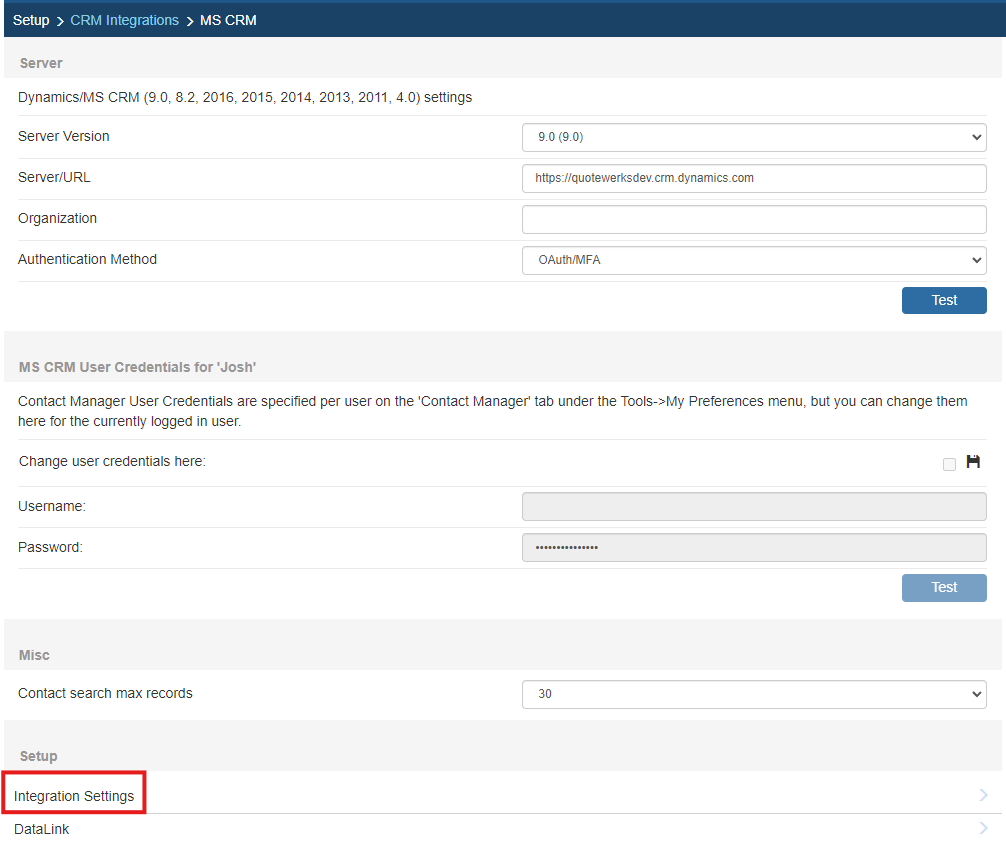Expand Integration Settings via its right chevron
Image resolution: width=1006 pixels, height=852 pixels.
(984, 796)
